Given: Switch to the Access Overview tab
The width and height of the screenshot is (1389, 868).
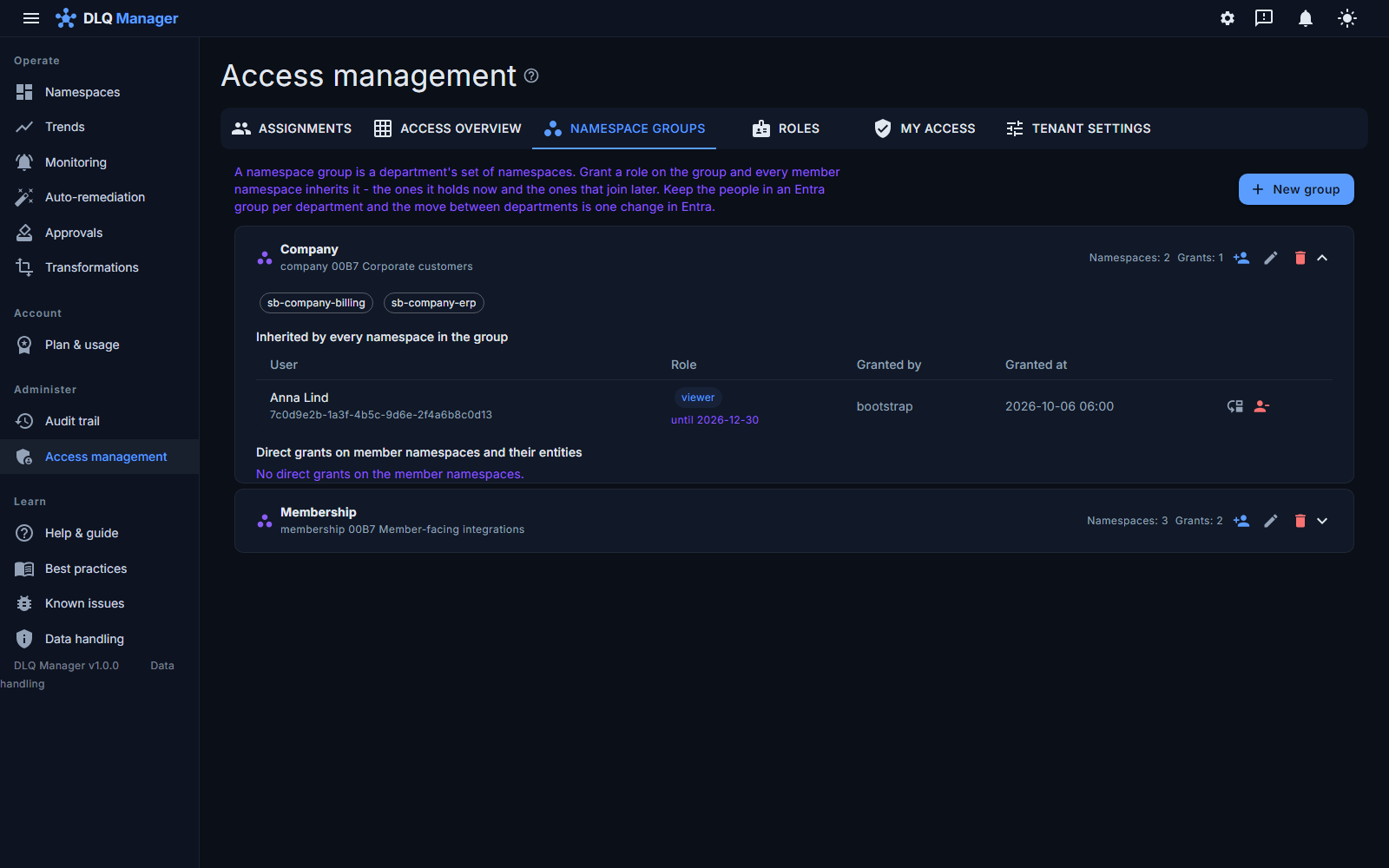Looking at the screenshot, I should [x=448, y=128].
